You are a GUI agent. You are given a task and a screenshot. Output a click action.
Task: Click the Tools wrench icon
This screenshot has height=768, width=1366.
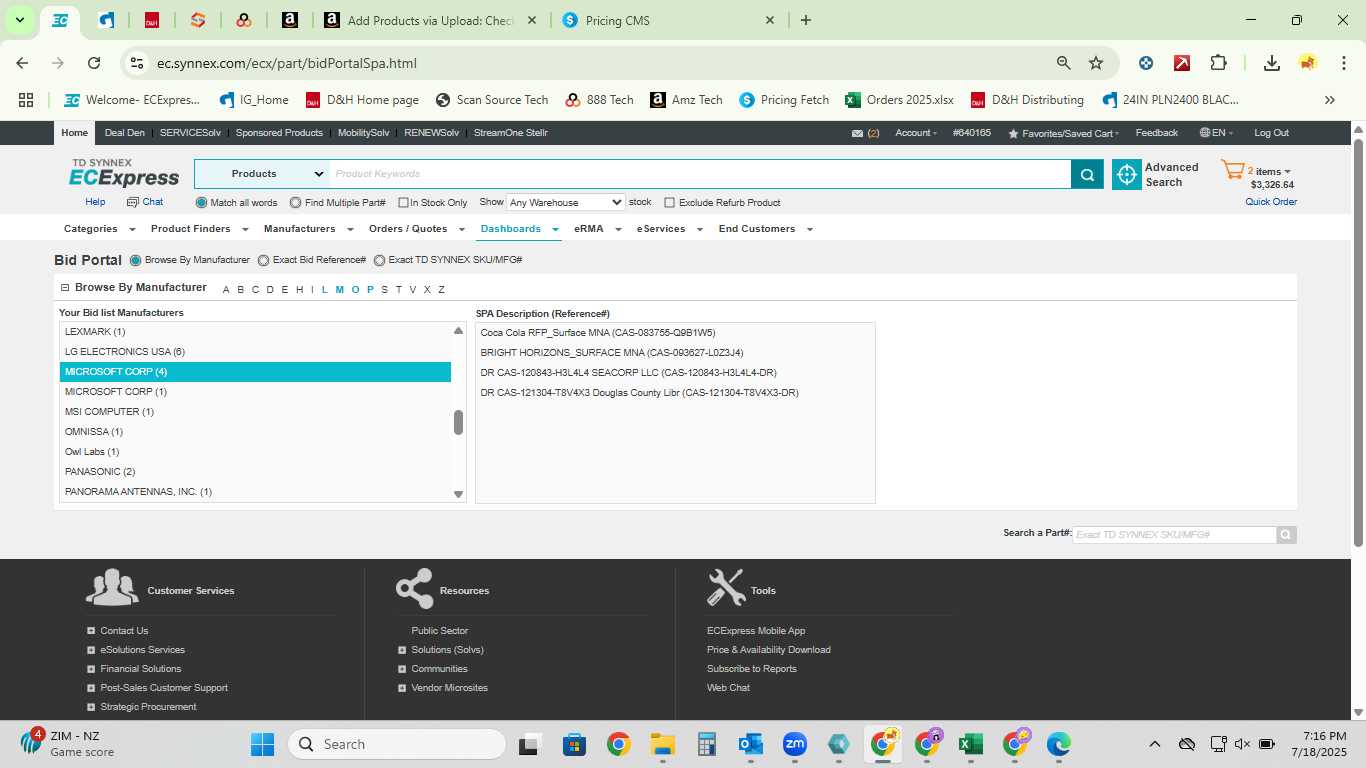pyautogui.click(x=726, y=588)
